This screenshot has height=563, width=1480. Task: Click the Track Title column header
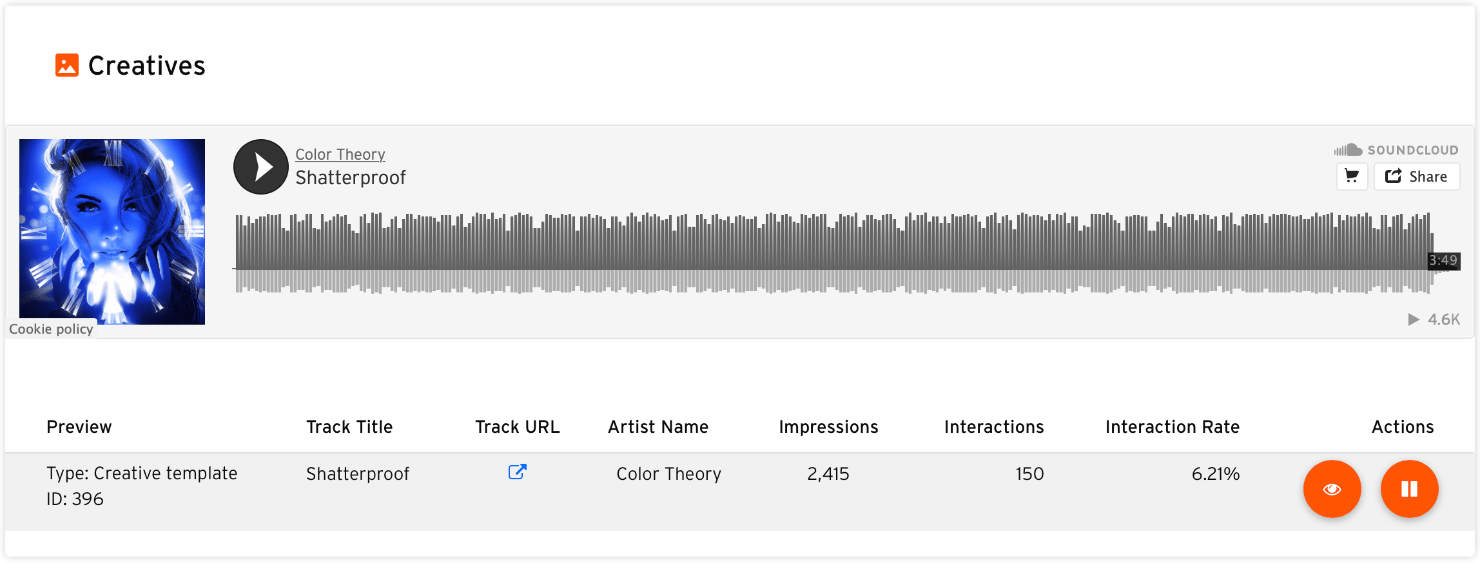(349, 427)
